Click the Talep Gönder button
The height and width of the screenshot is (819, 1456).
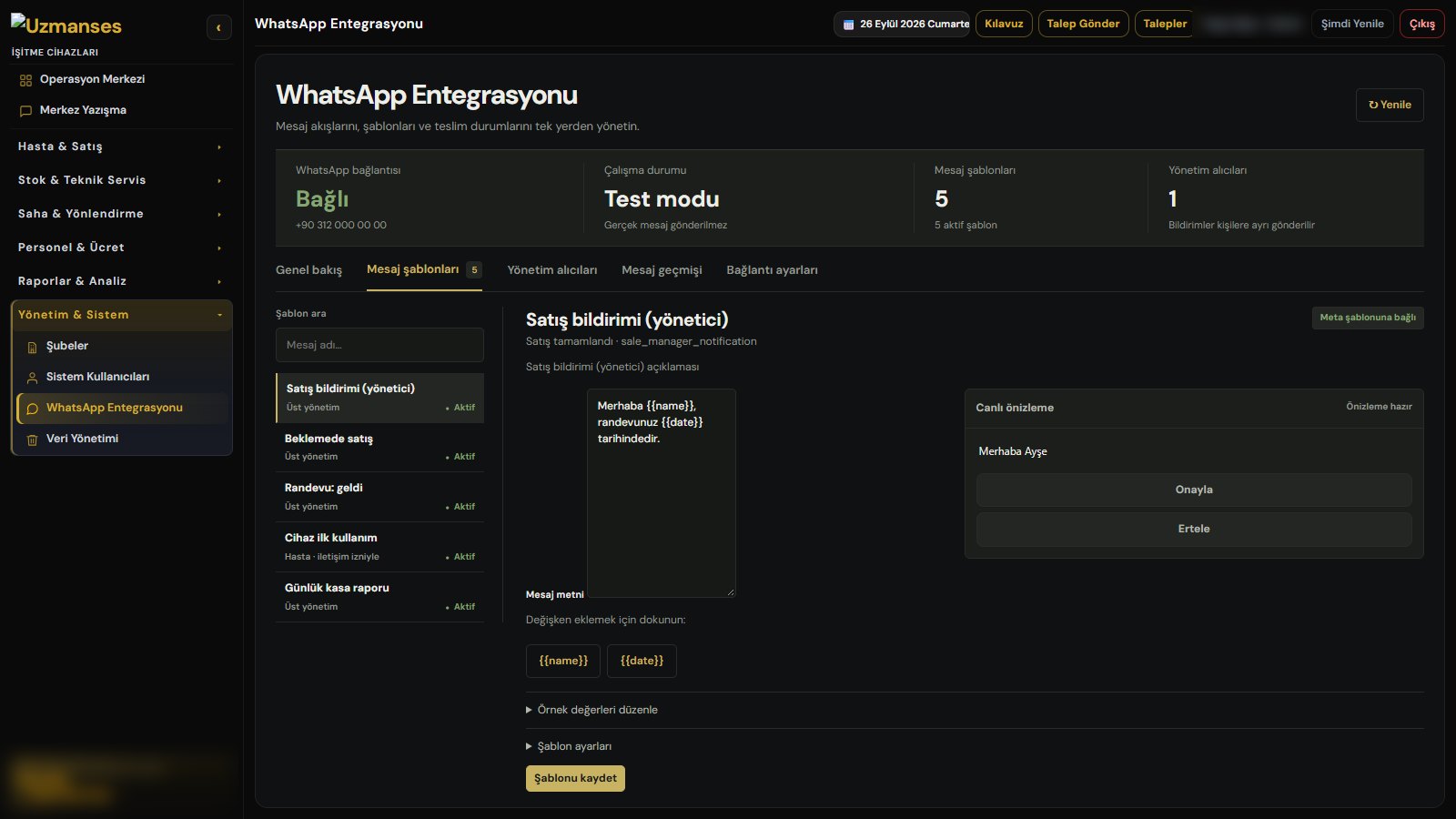pos(1083,24)
